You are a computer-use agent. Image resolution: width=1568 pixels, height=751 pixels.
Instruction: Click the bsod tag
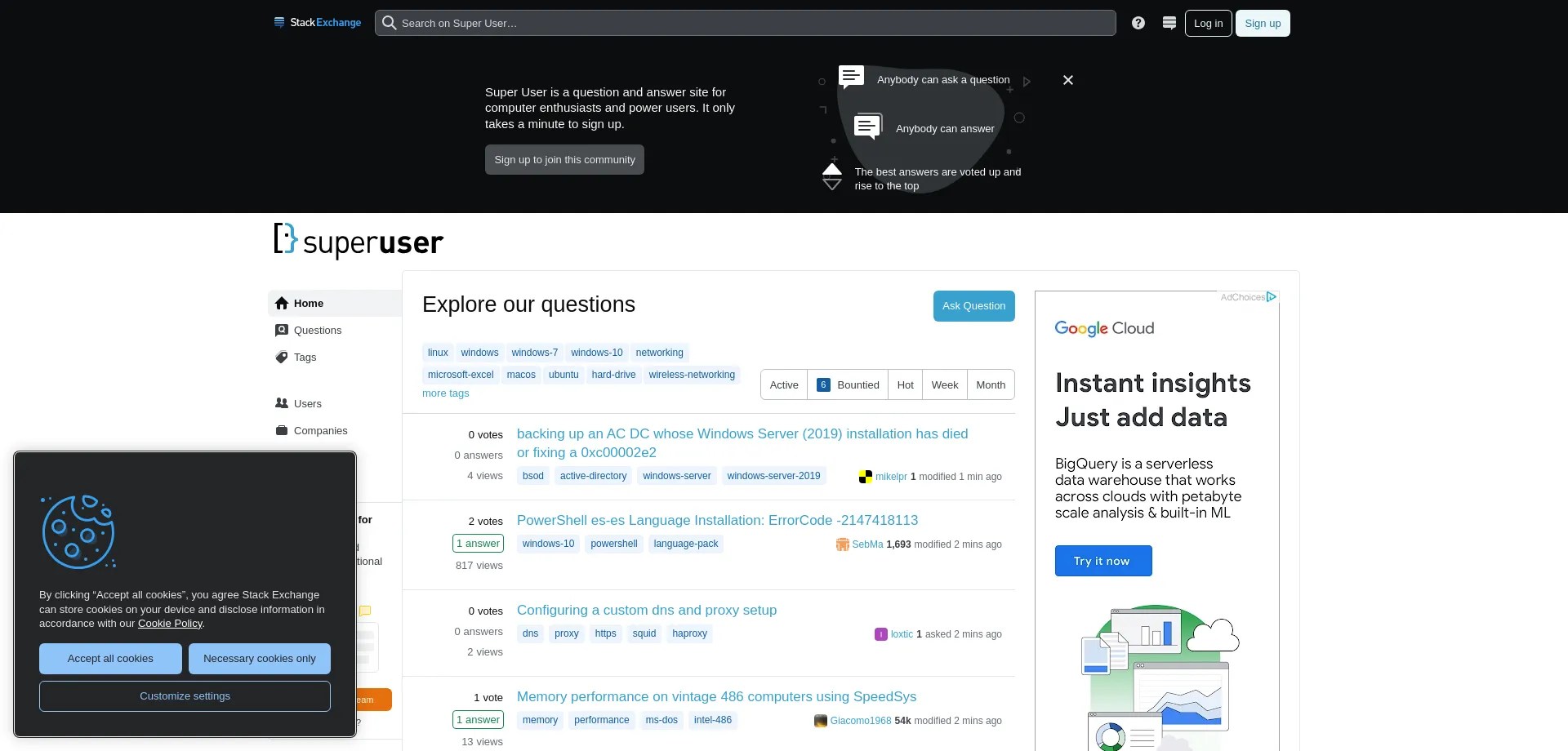coord(533,476)
